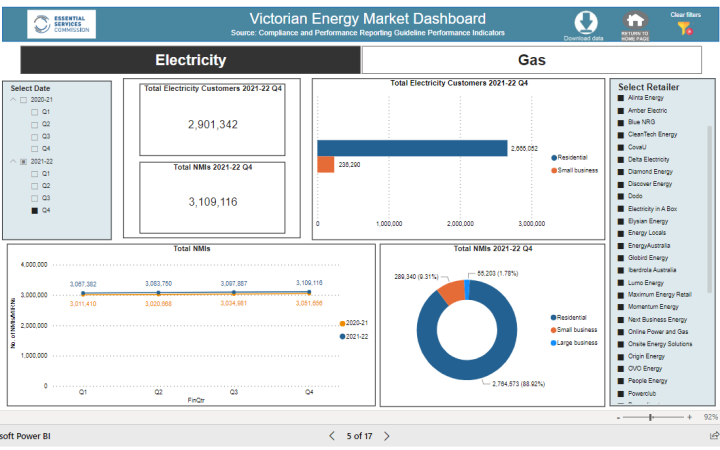Untick Q4 under 2021-22

click(x=34, y=211)
